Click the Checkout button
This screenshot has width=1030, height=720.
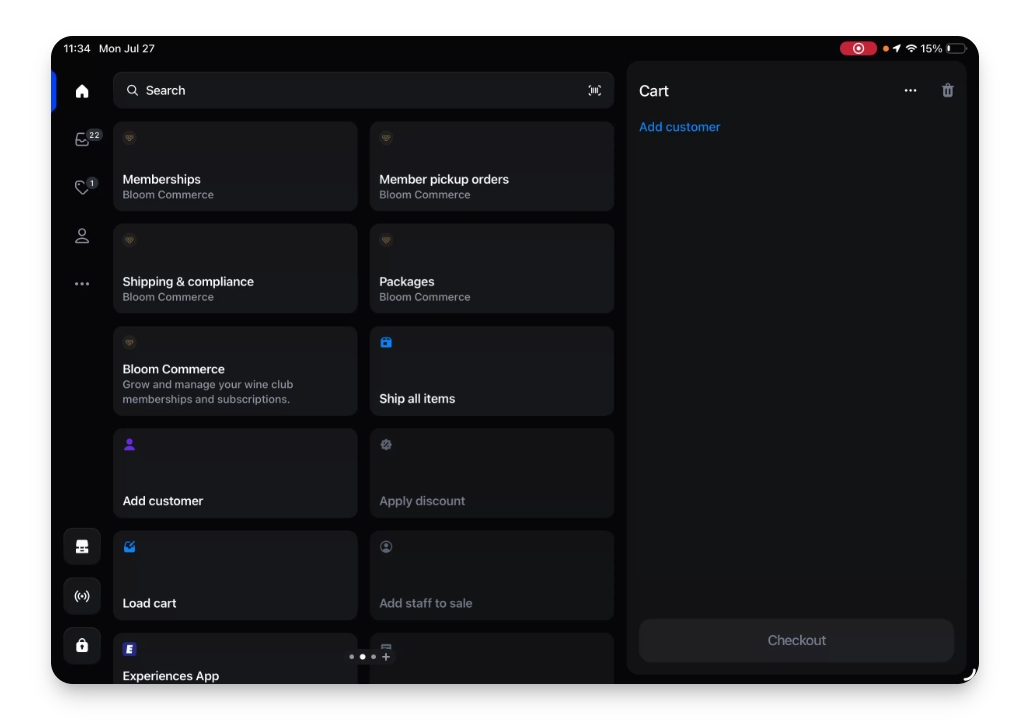796,640
